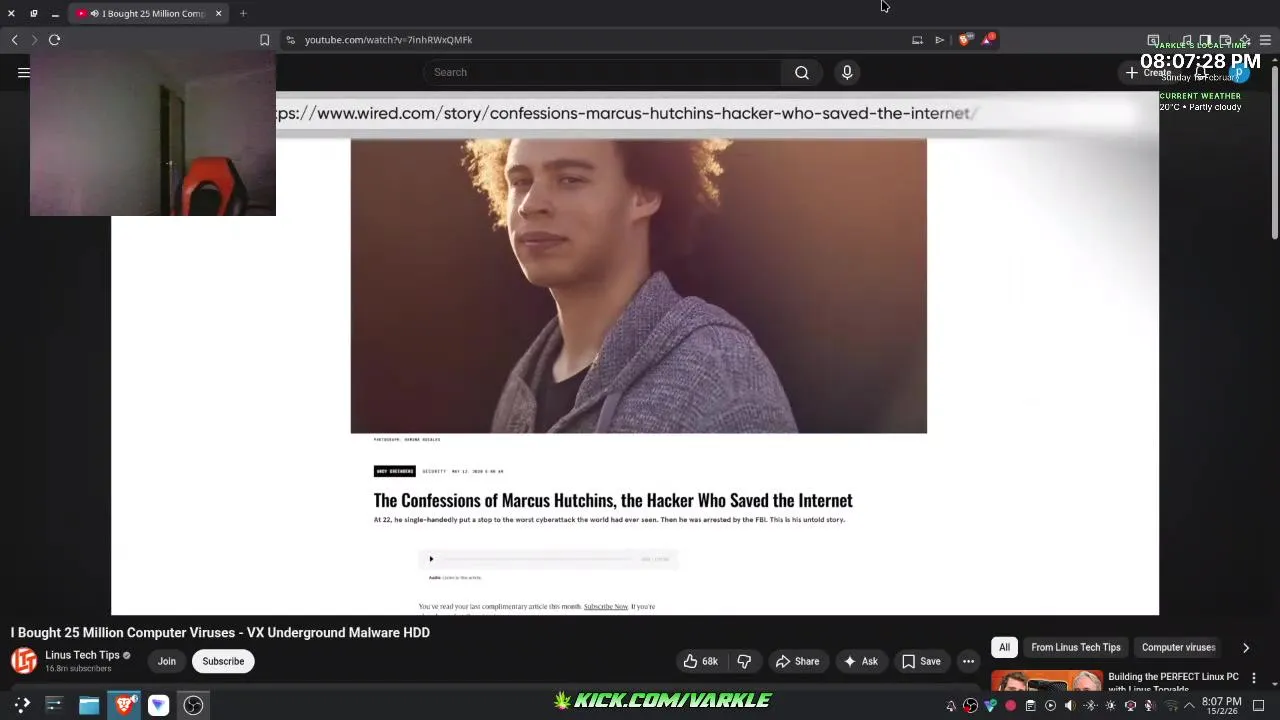Open the system tray notifications bell

(951, 706)
